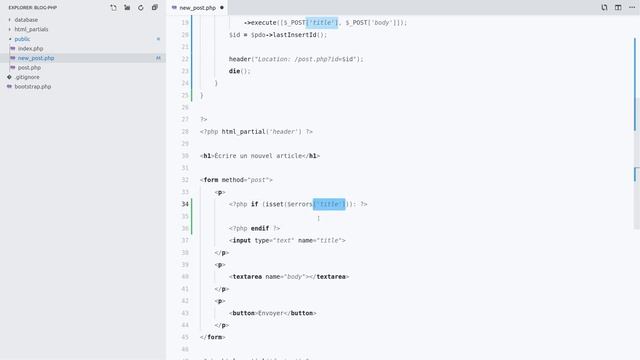This screenshot has width=640, height=360.
Task: Refresh the Explorer file tree
Action: (x=141, y=7)
